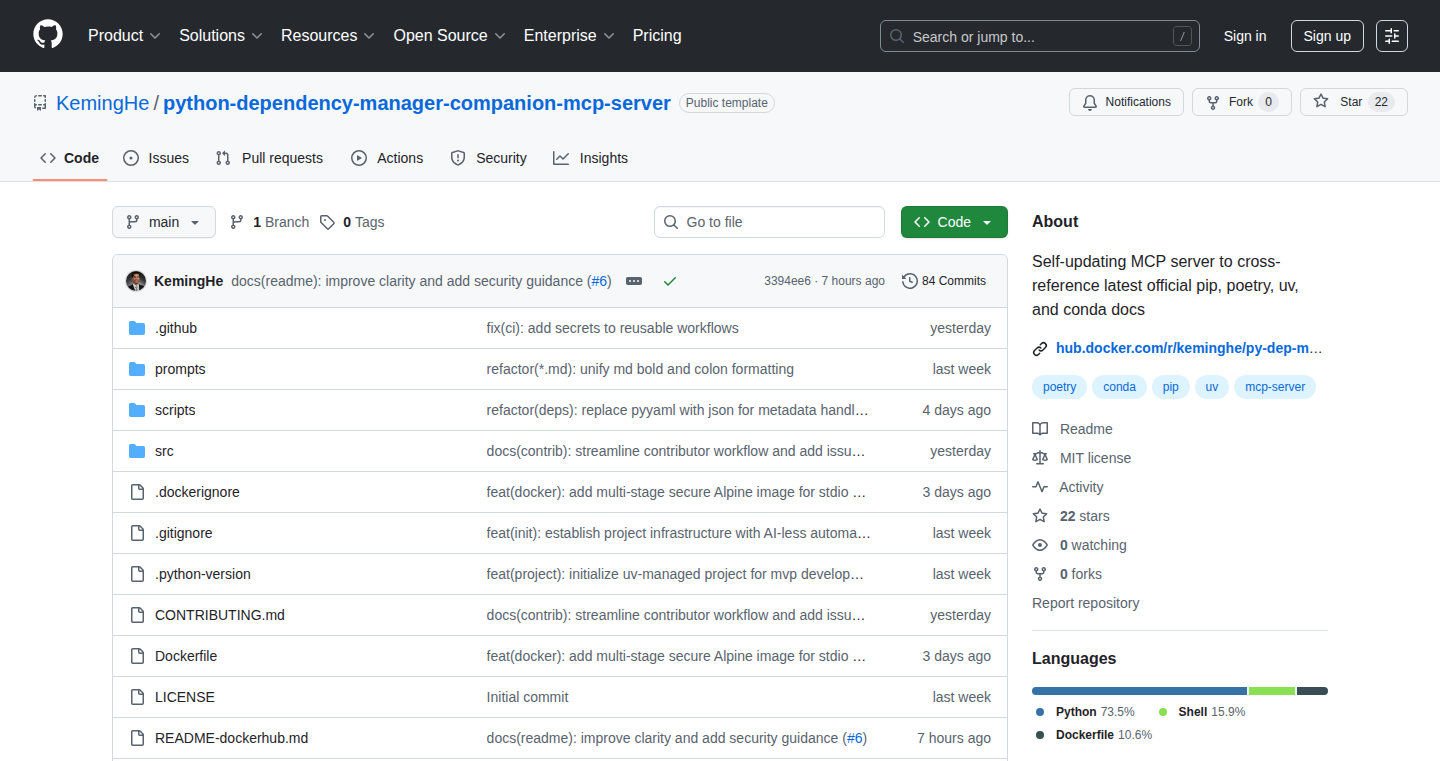Image resolution: width=1440 pixels, height=761 pixels.
Task: Switch to the Insights tab
Action: pos(591,158)
